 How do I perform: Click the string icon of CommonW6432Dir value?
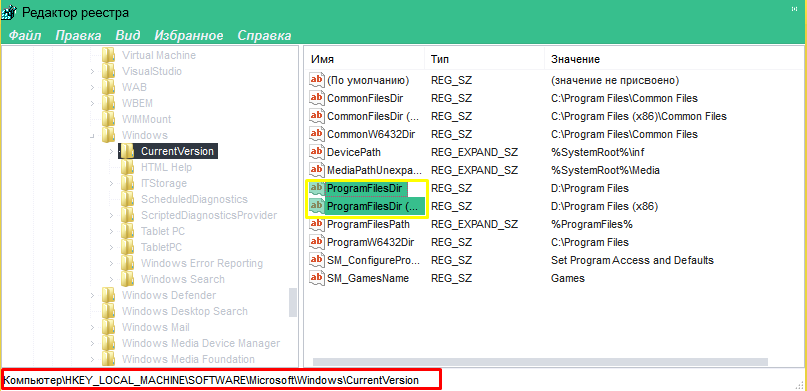(x=316, y=134)
